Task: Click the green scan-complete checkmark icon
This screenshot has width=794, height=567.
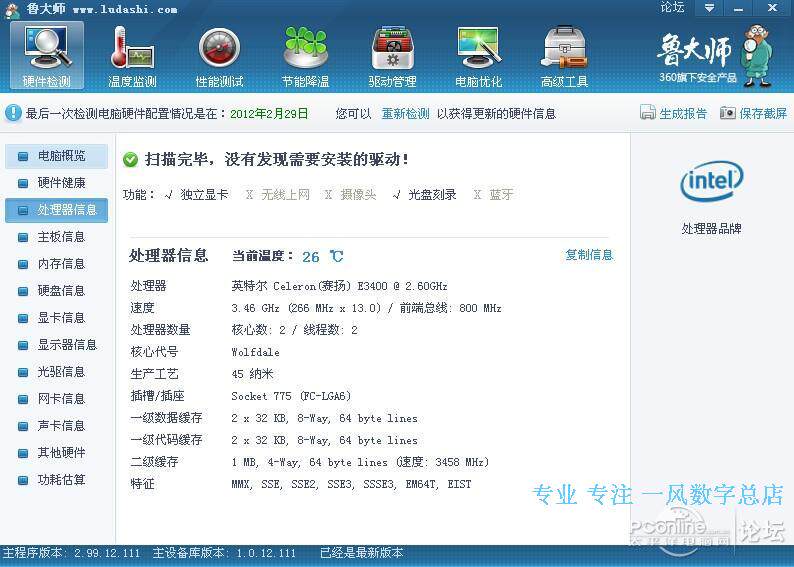Action: [x=130, y=160]
